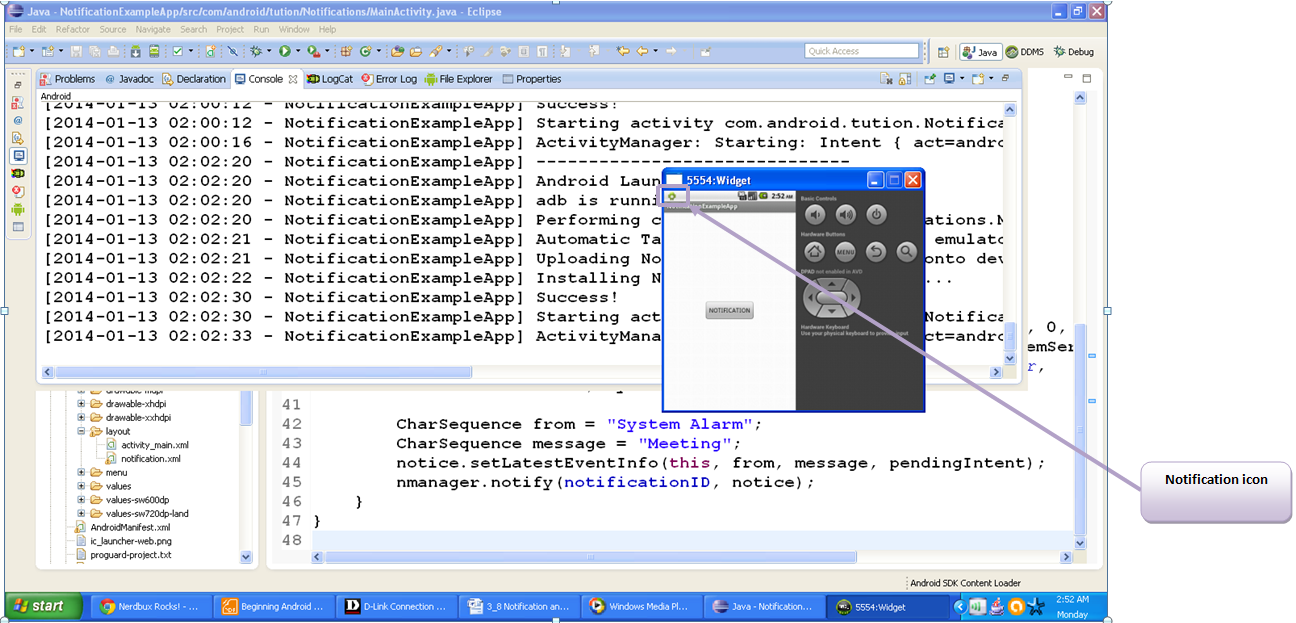Click the Android robot icon in left sidebar
Image resolution: width=1296 pixels, height=623 pixels.
[x=17, y=209]
